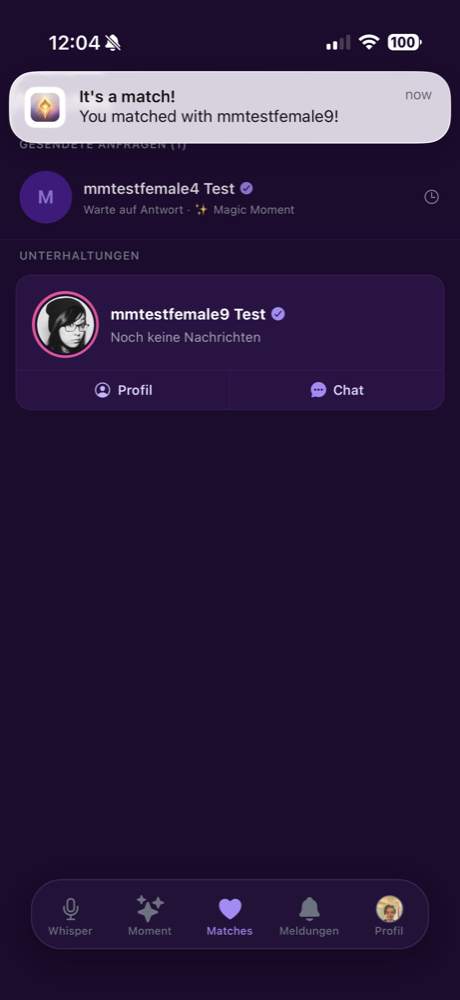The width and height of the screenshot is (460, 1000).
Task: Open the Moment sparkles tab
Action: [x=150, y=916]
